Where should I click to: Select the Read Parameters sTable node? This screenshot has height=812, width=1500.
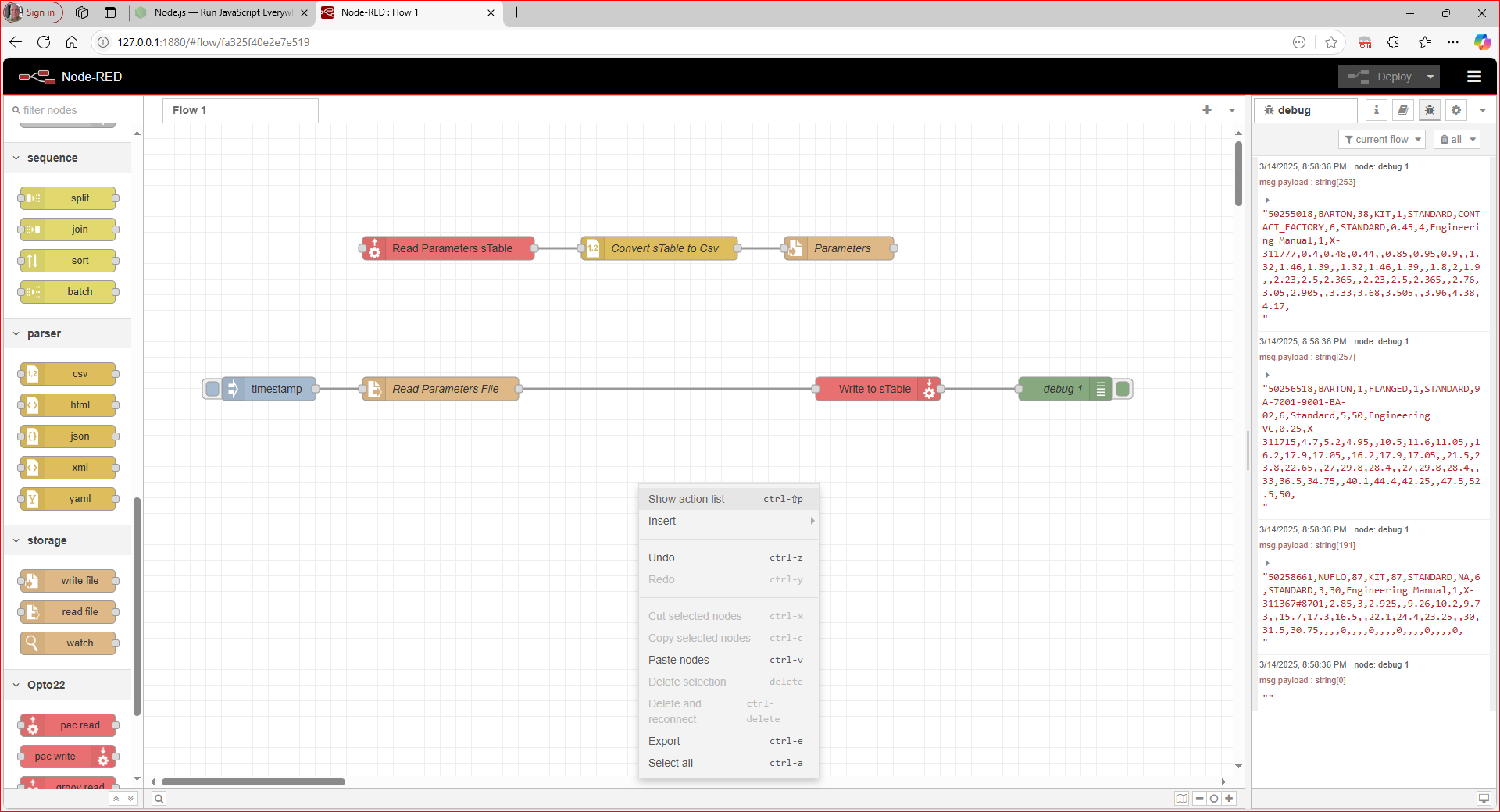click(x=448, y=248)
